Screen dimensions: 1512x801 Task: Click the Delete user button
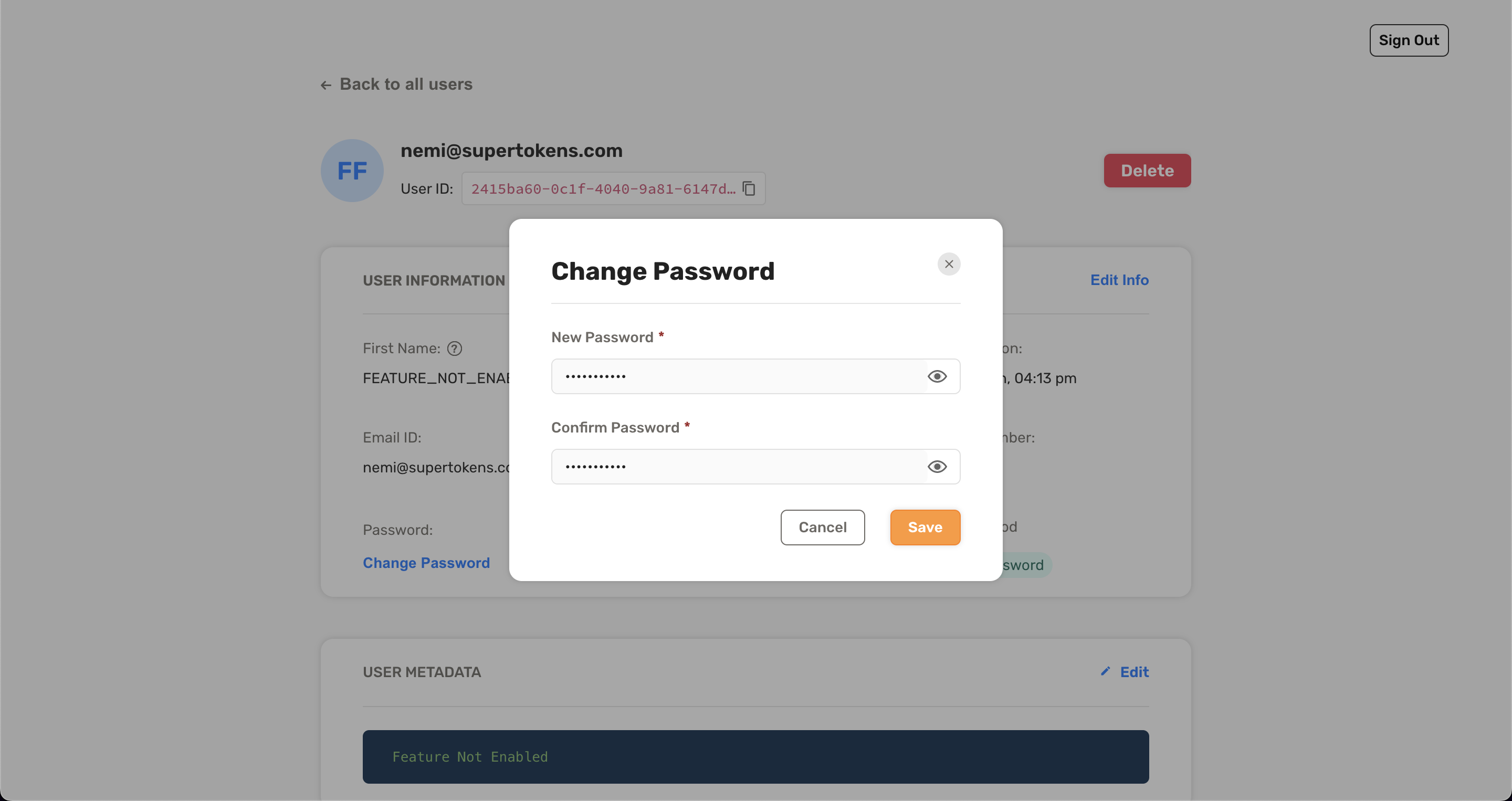tap(1147, 170)
